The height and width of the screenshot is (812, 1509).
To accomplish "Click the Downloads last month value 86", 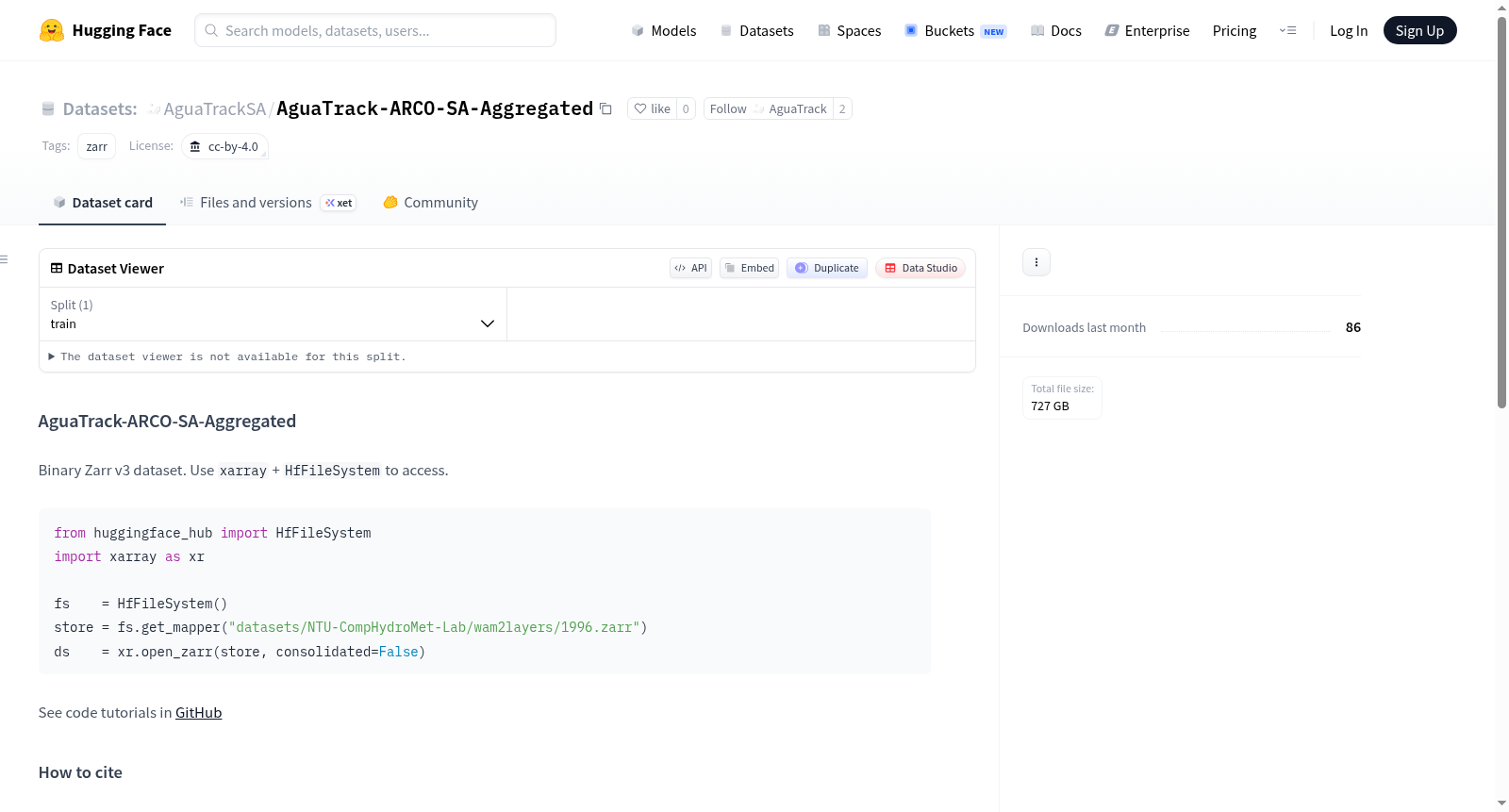I will click(1353, 328).
